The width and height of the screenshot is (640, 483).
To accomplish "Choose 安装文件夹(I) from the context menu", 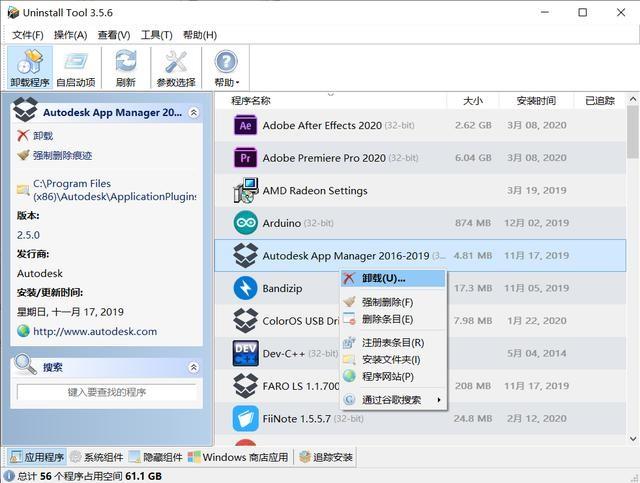I will [x=393, y=359].
